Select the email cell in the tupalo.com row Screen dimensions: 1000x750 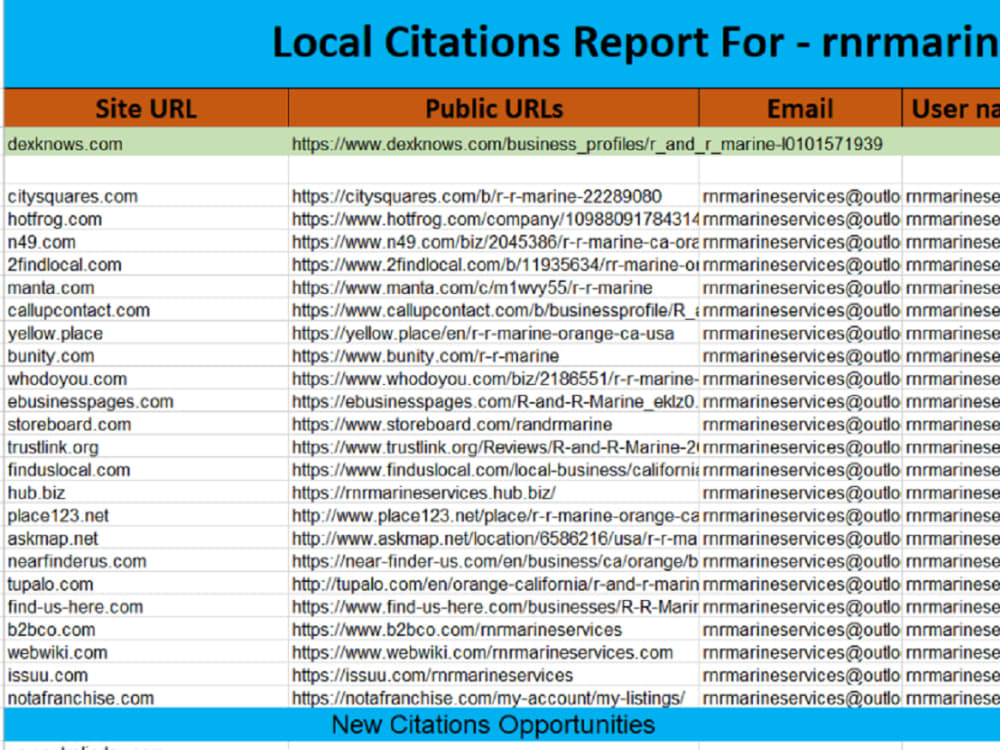click(x=800, y=584)
